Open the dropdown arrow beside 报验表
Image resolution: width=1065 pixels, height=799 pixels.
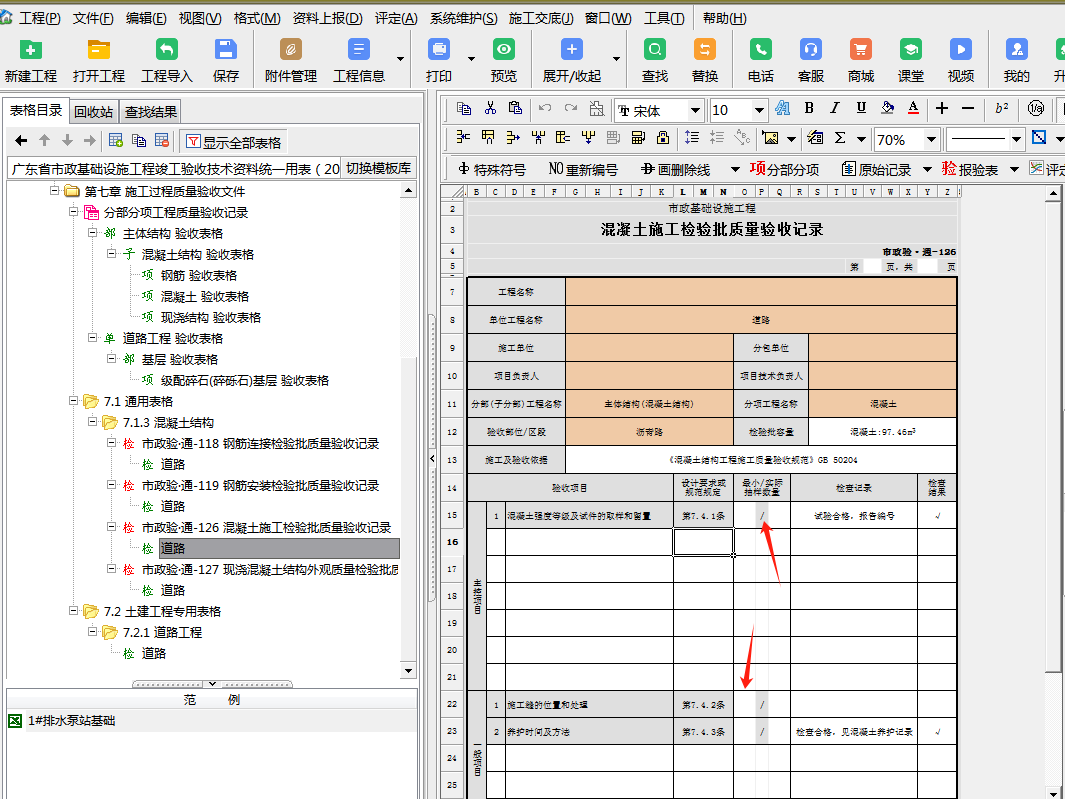tap(1014, 169)
